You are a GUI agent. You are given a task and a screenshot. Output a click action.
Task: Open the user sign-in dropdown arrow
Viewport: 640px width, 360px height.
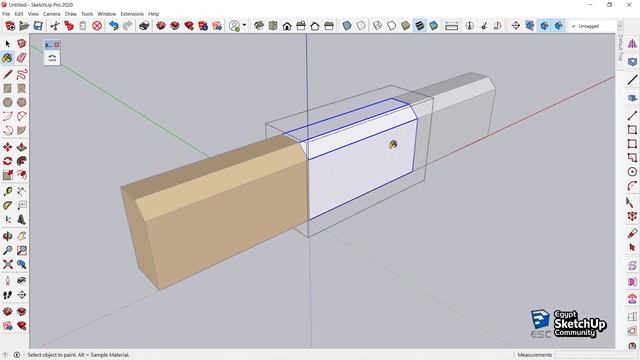tap(244, 26)
